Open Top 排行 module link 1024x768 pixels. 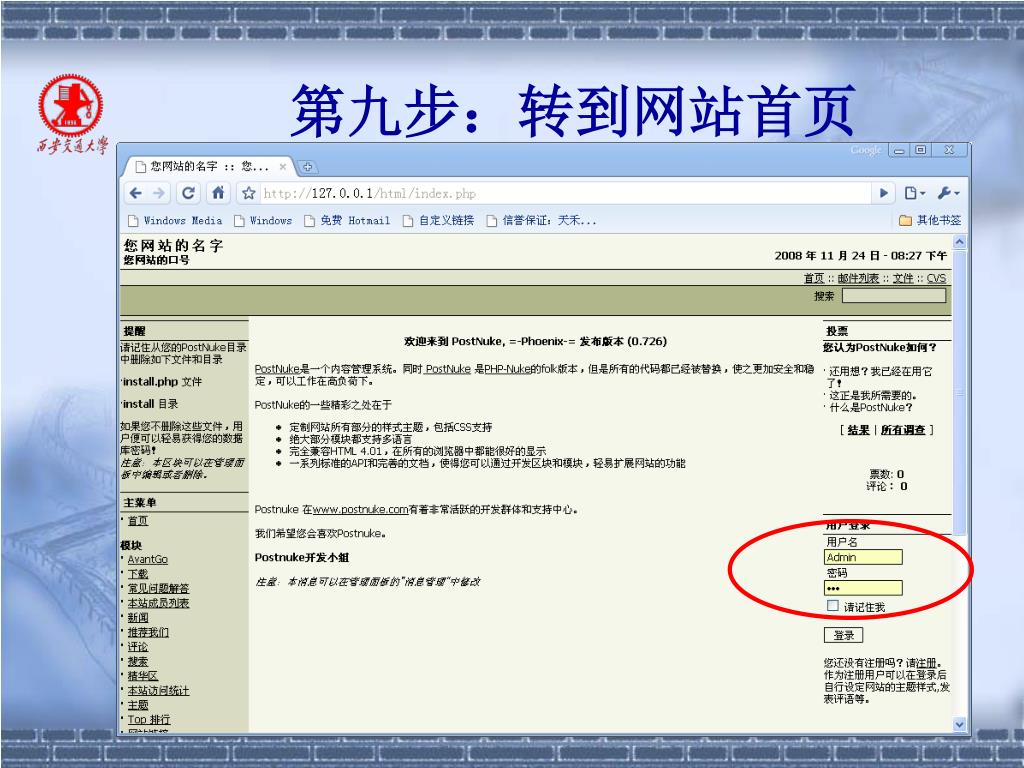point(149,719)
